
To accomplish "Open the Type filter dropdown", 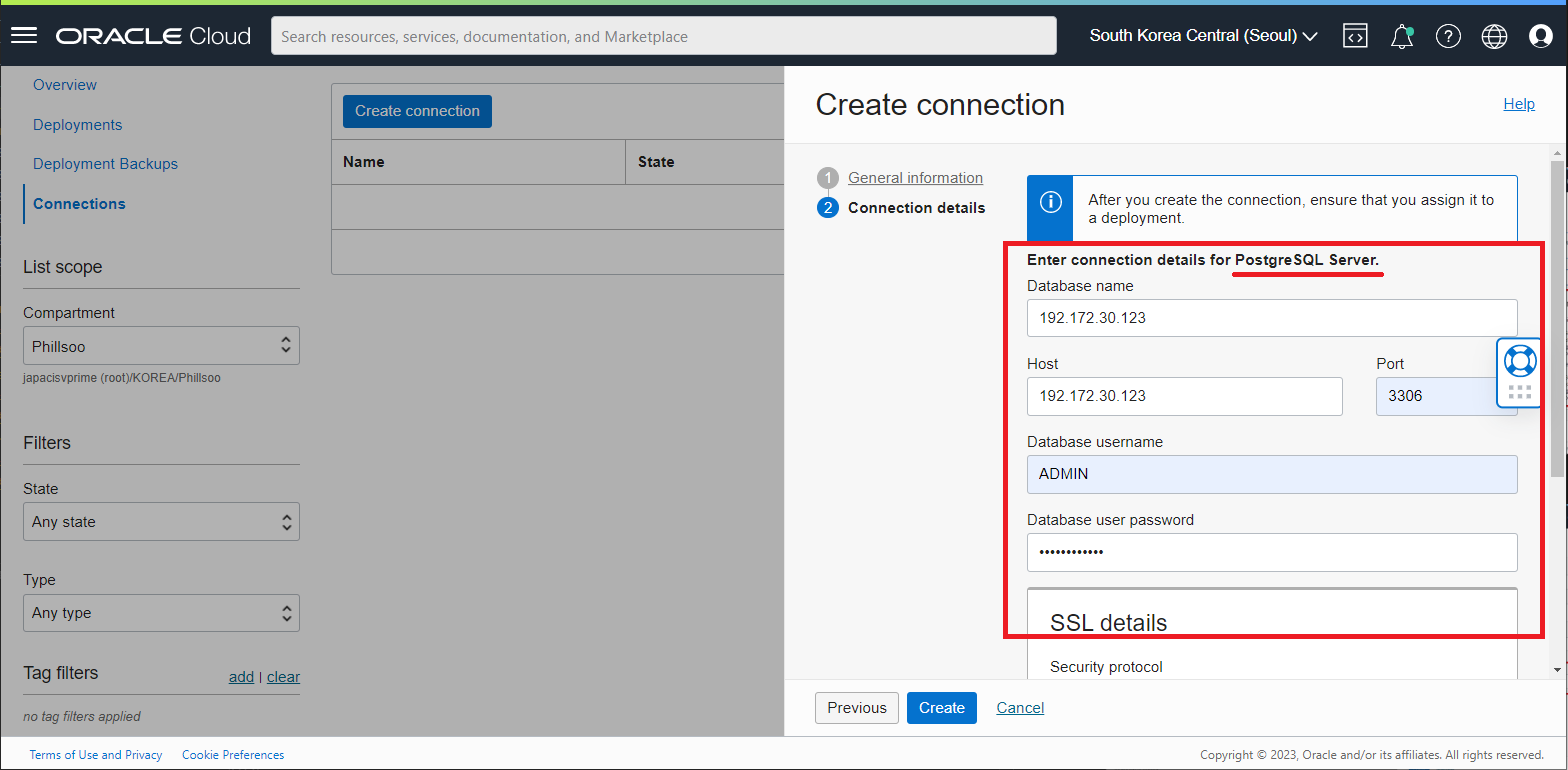I will (x=161, y=613).
